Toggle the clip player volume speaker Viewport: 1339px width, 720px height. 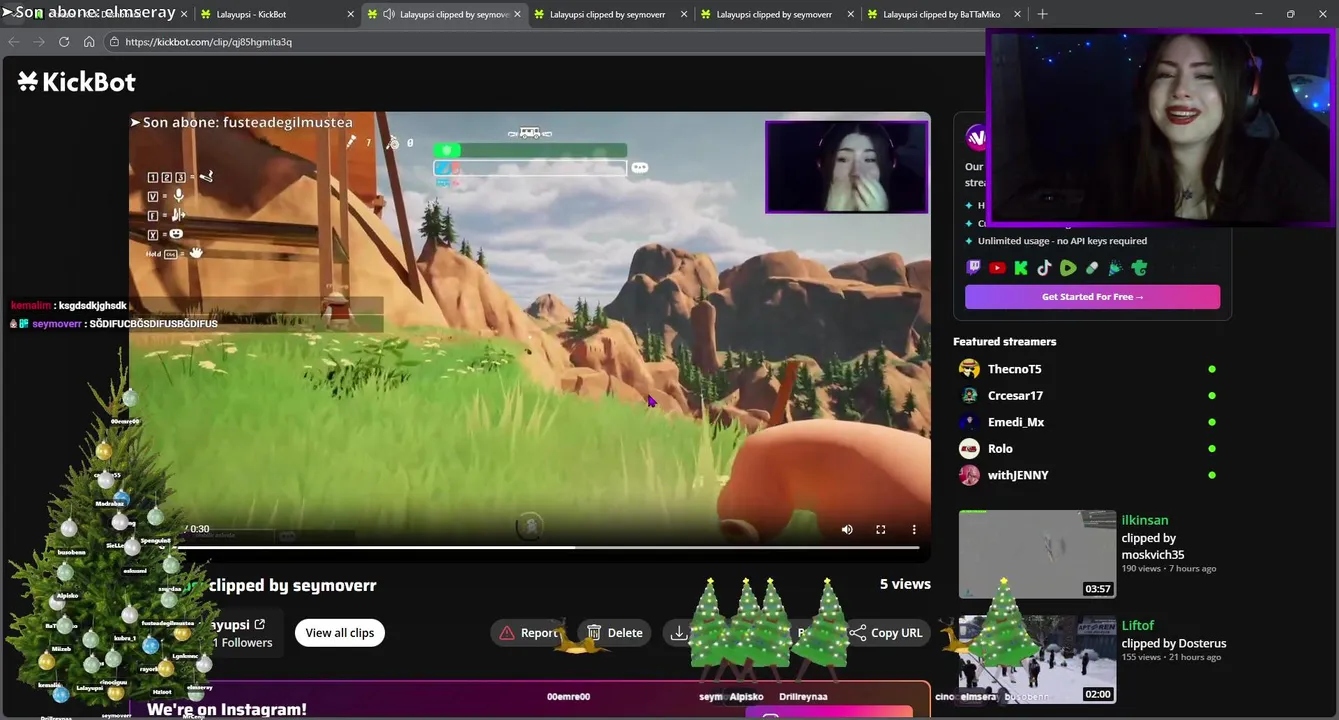(x=847, y=529)
